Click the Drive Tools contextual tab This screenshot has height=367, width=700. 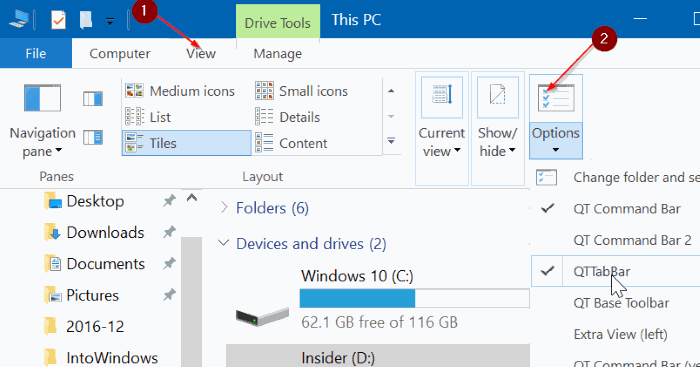(x=278, y=22)
